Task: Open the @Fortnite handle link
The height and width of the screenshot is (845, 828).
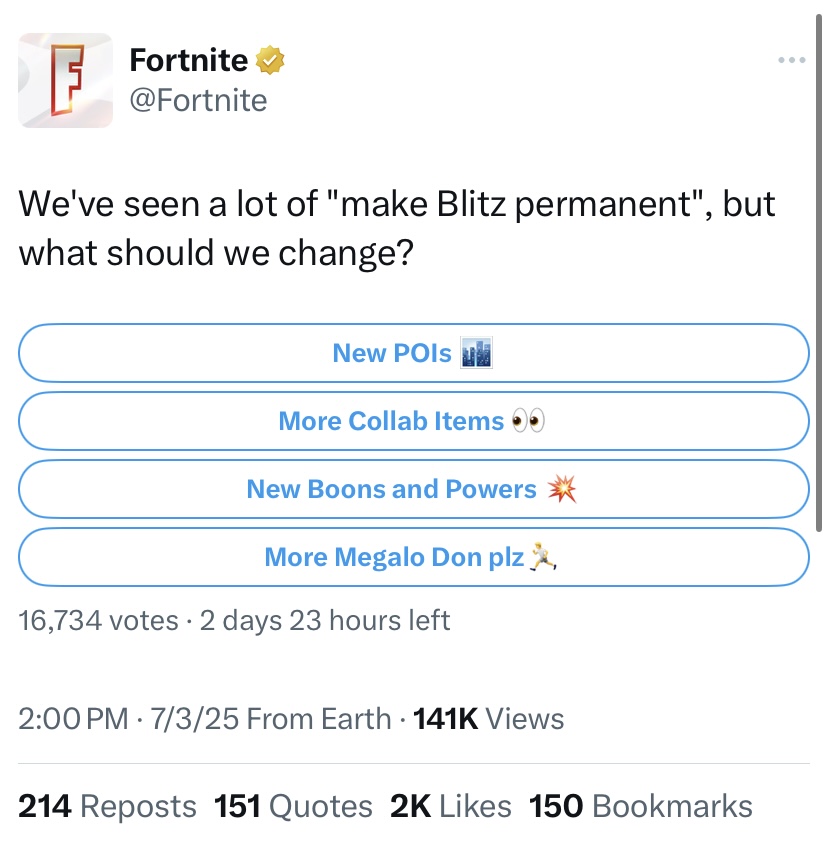Action: (198, 101)
